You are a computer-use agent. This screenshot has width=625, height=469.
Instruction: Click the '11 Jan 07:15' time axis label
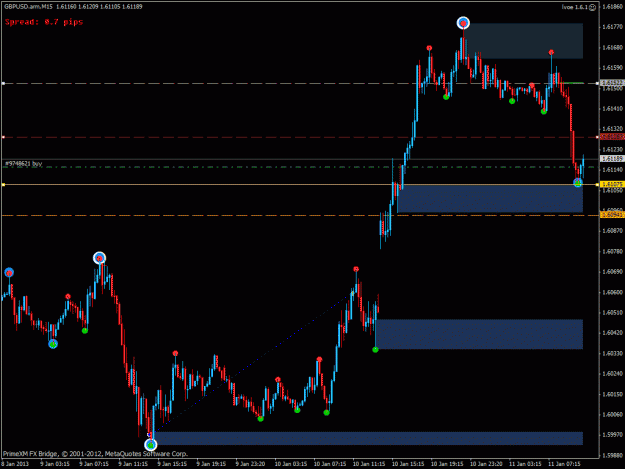pos(564,464)
